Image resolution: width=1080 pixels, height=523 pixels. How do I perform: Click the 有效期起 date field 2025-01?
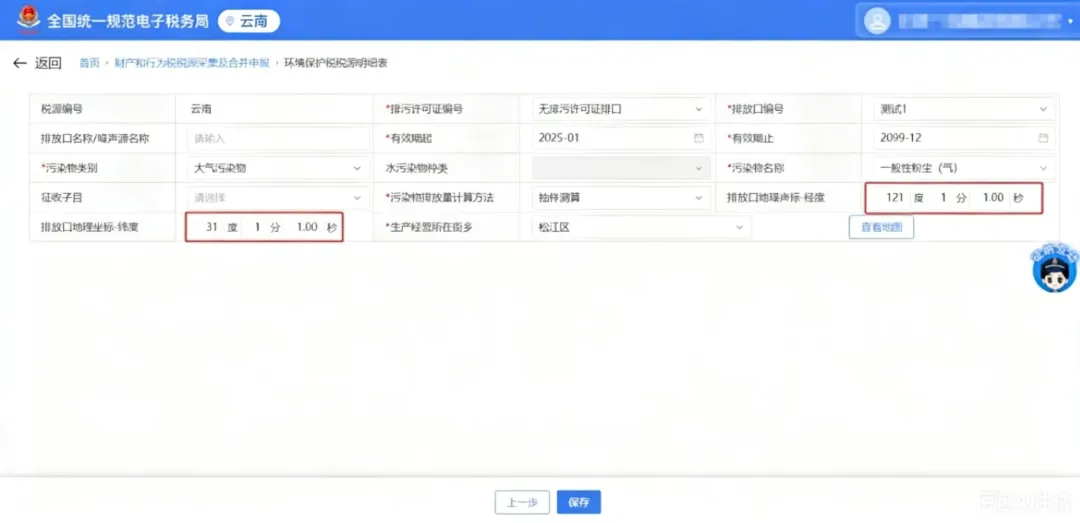(621, 138)
